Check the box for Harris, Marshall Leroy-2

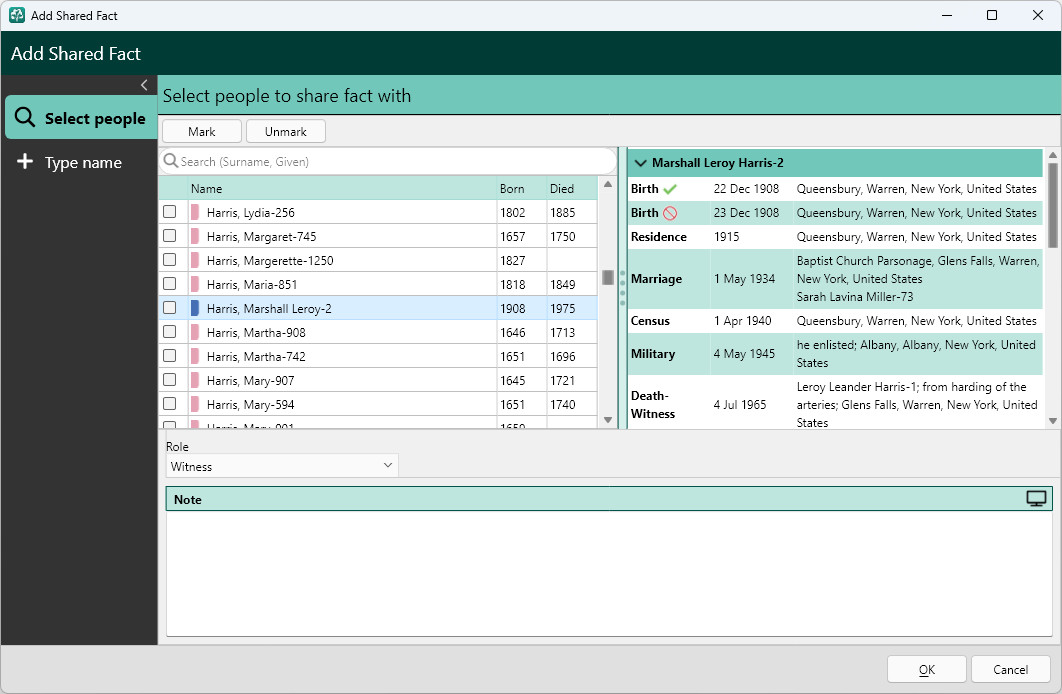pos(169,307)
